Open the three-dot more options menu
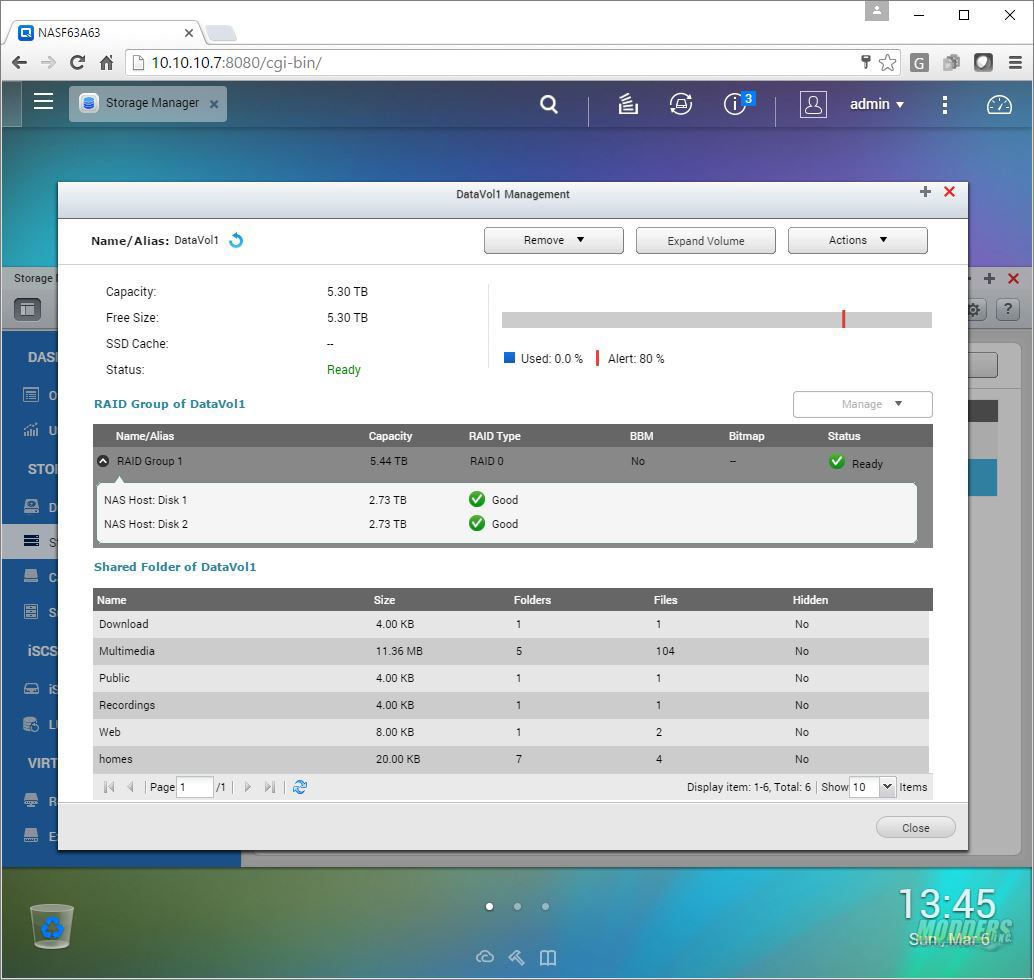 945,105
